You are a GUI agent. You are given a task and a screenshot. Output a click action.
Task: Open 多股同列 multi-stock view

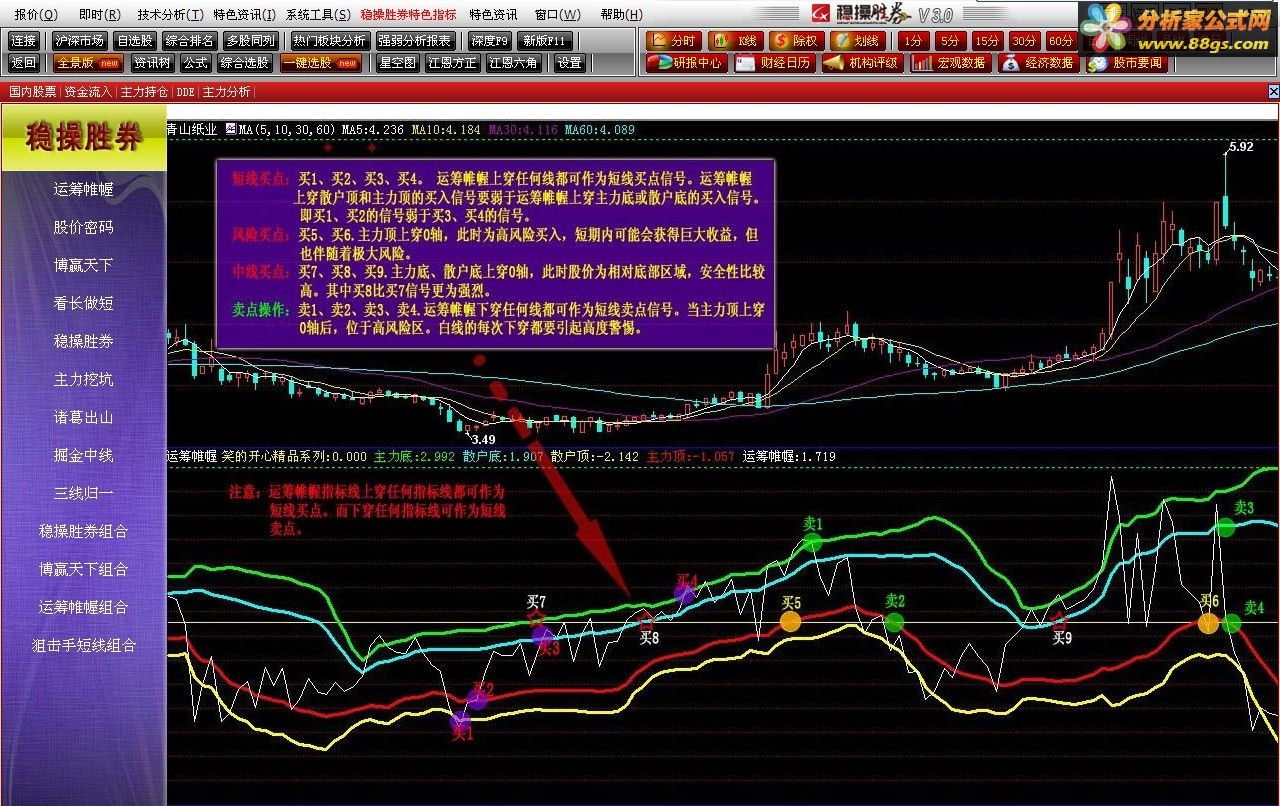(x=250, y=41)
